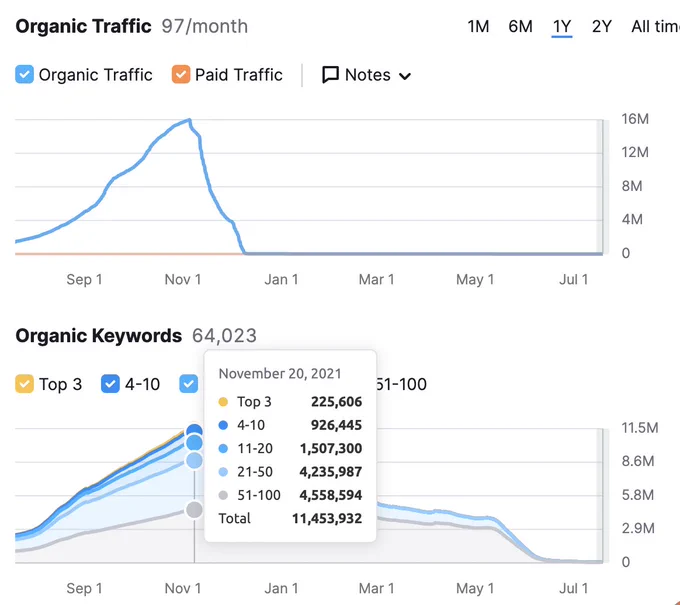The image size is (680, 605).
Task: Click the tooltip Top 3 value 225,606
Action: 337,402
